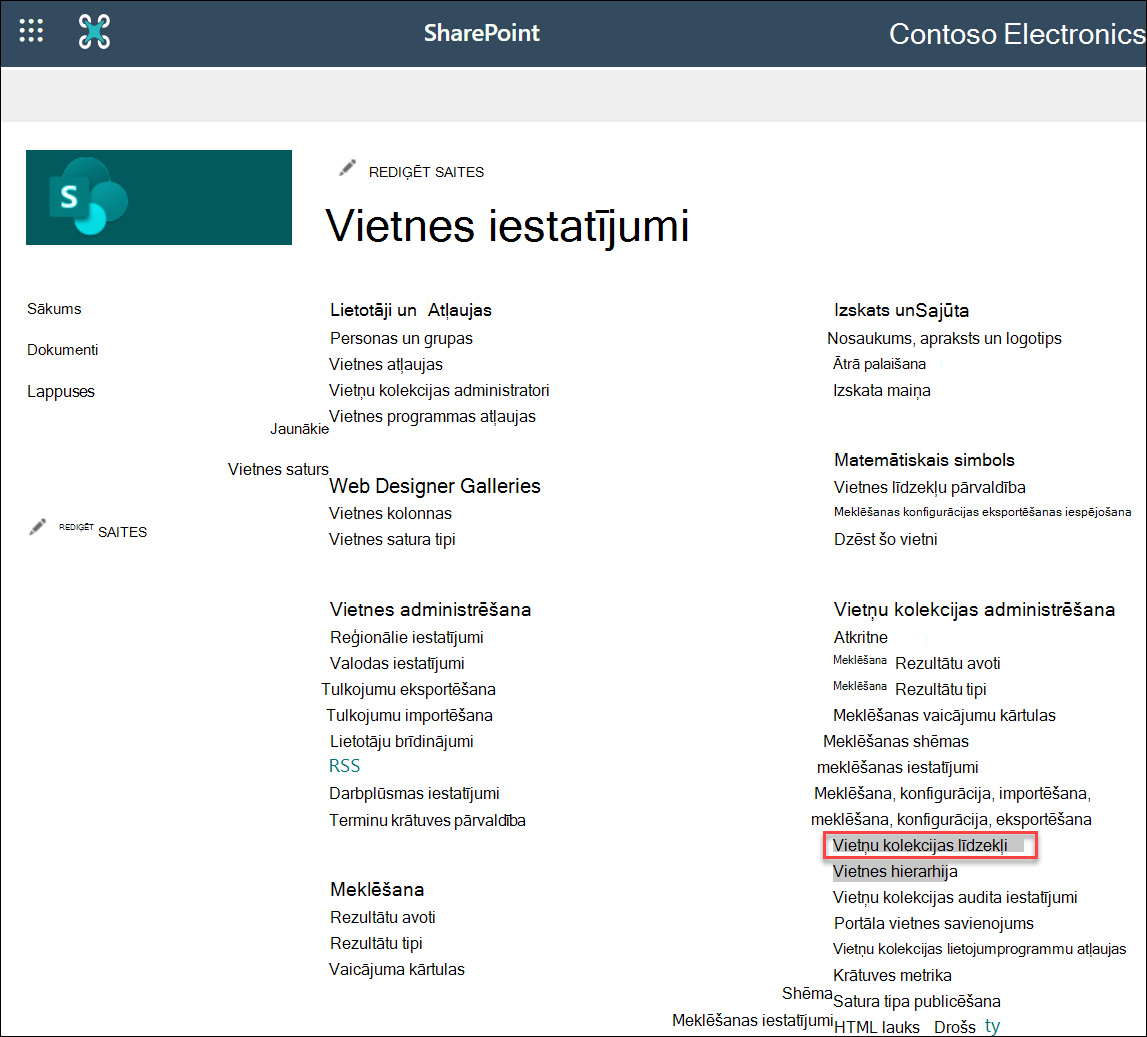Open meklēšana, konfigurācija, eksportēšana
1147x1037 pixels.
pos(951,819)
